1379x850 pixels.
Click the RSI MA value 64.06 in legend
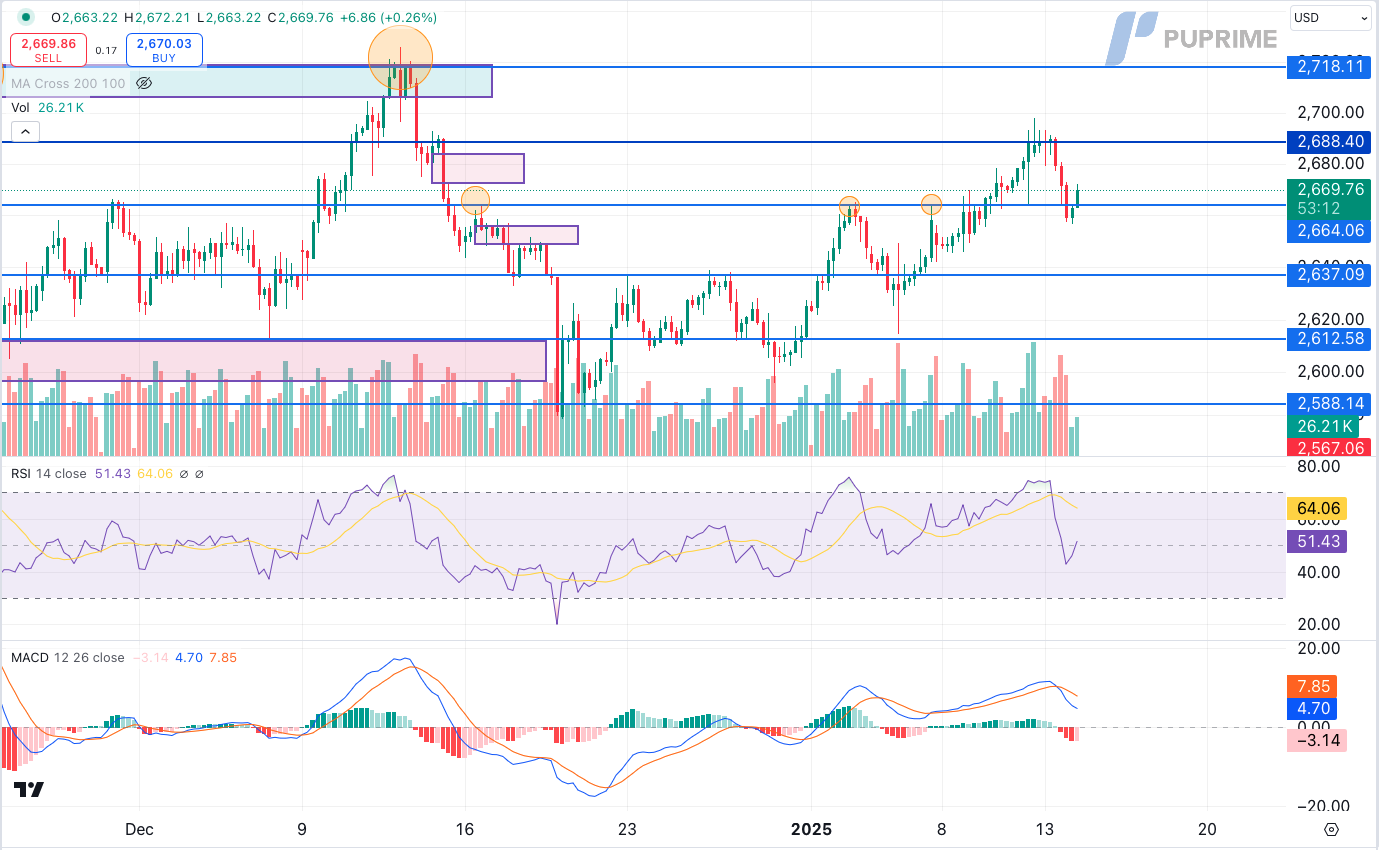click(156, 474)
